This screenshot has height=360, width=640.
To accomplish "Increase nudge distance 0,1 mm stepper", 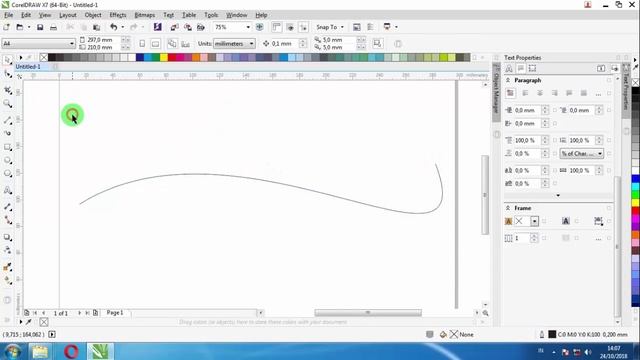I will [303, 41].
